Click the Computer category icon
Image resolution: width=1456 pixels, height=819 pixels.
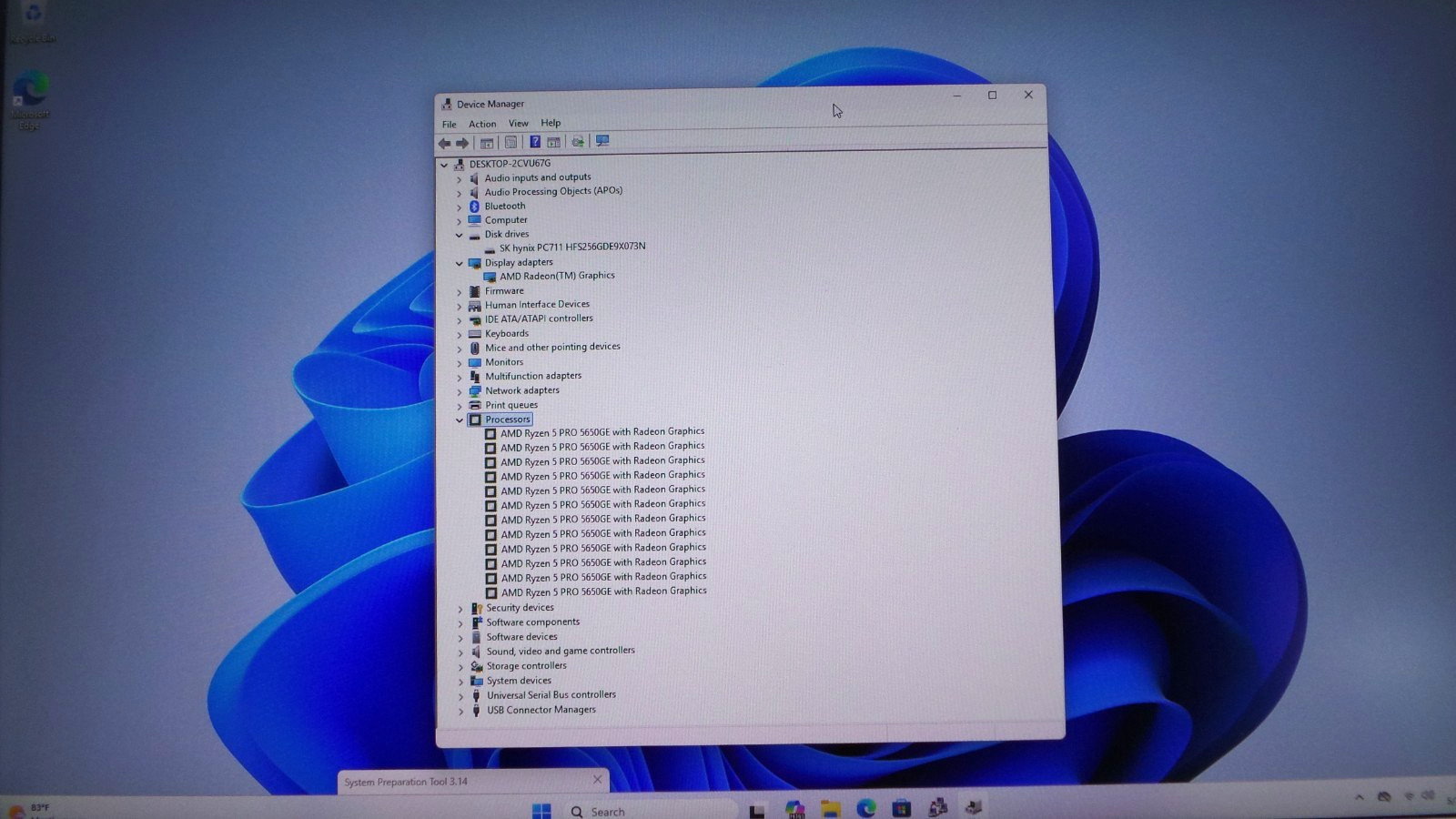[x=474, y=220]
